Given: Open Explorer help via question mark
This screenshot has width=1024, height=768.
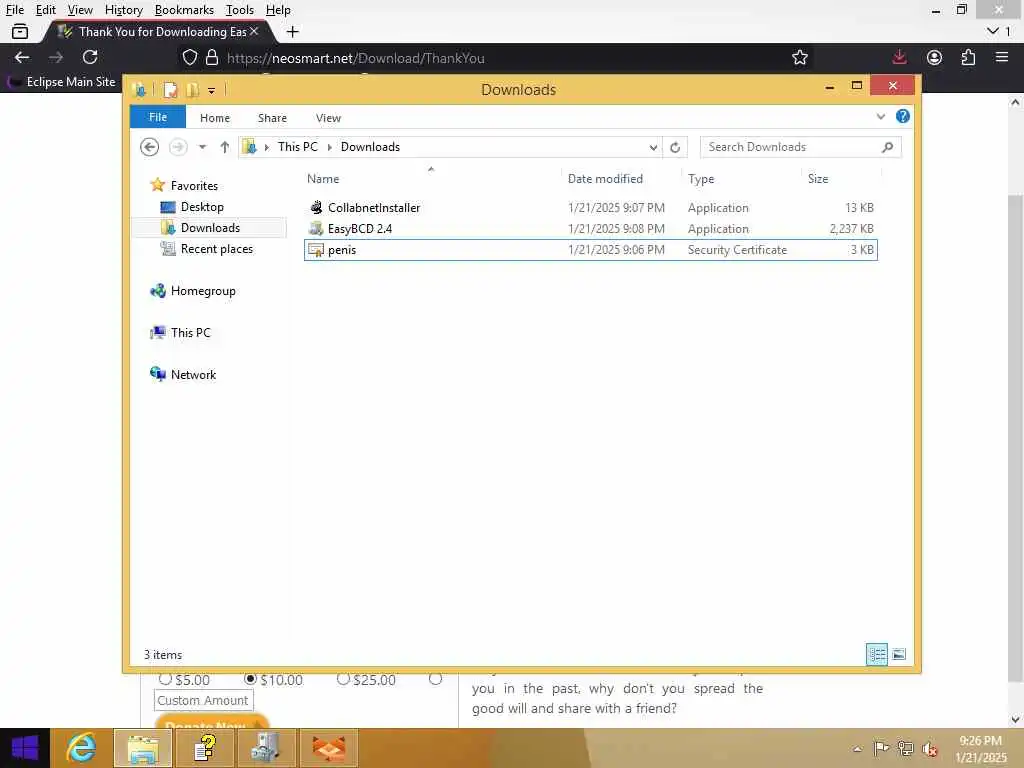Looking at the screenshot, I should point(903,116).
